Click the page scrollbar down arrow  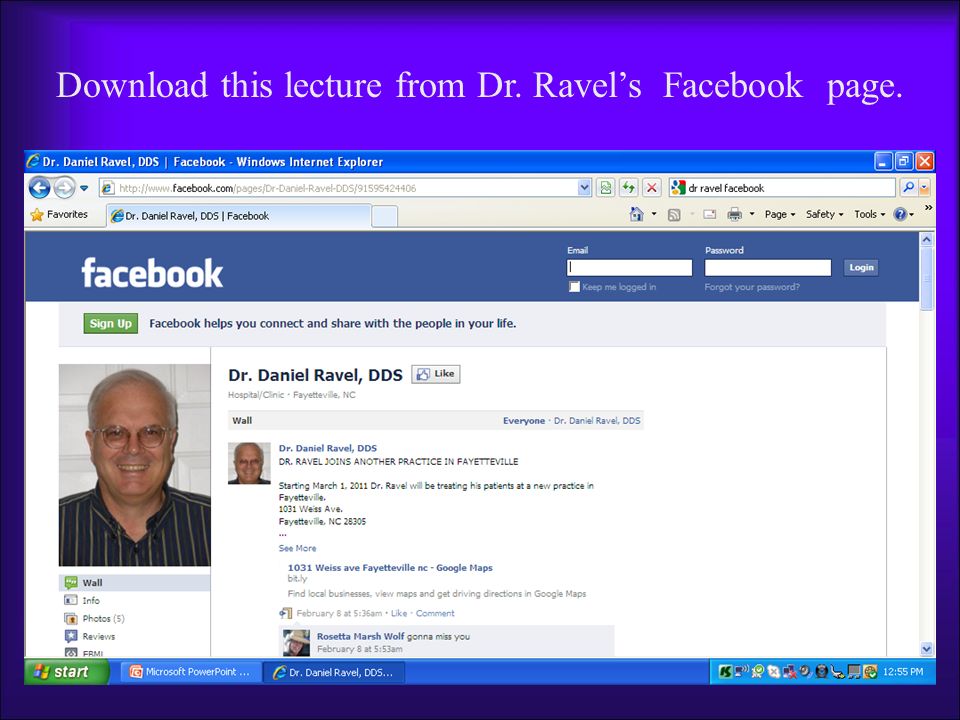coord(926,649)
